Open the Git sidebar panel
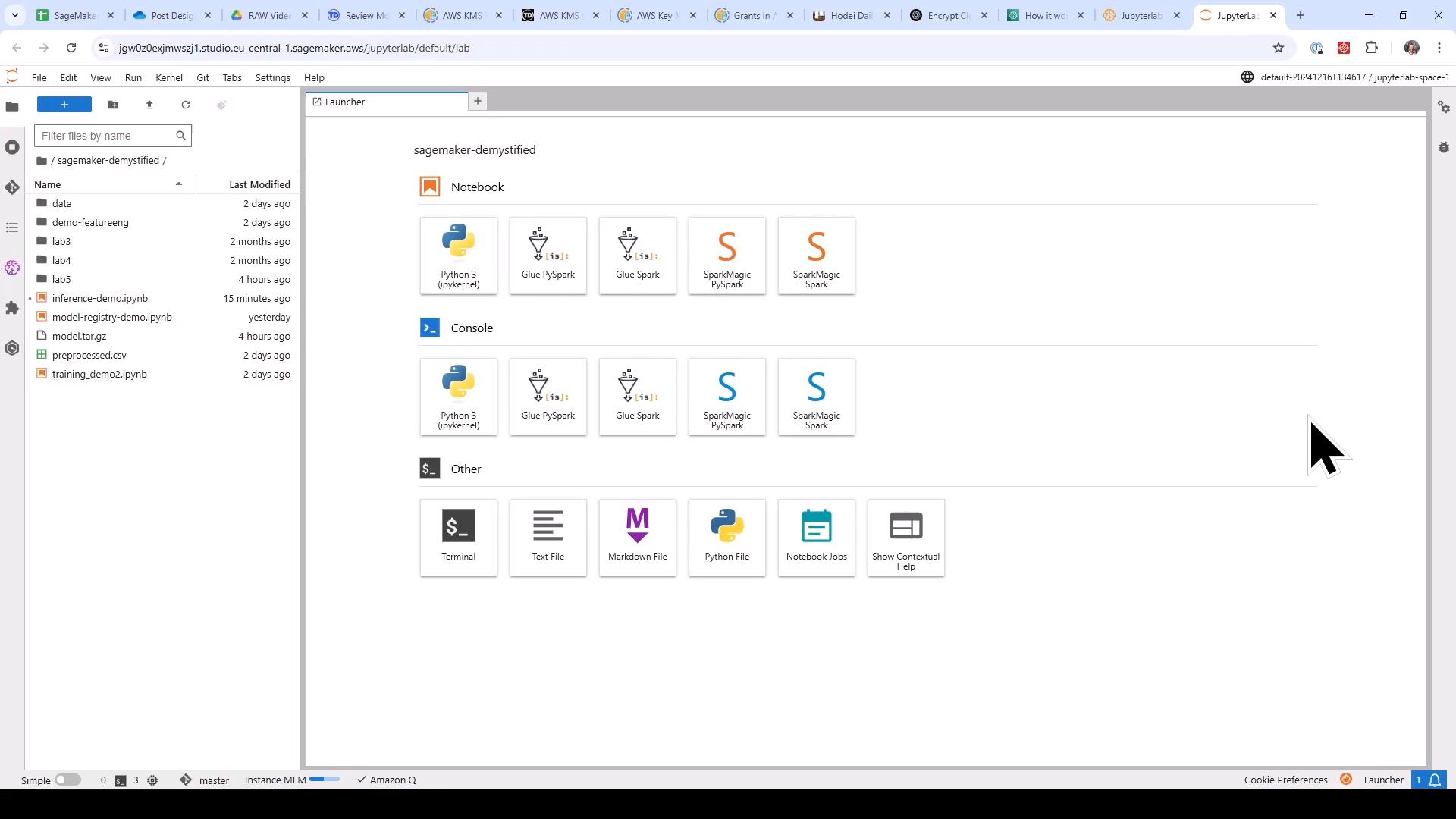Image resolution: width=1456 pixels, height=819 pixels. coord(12,187)
